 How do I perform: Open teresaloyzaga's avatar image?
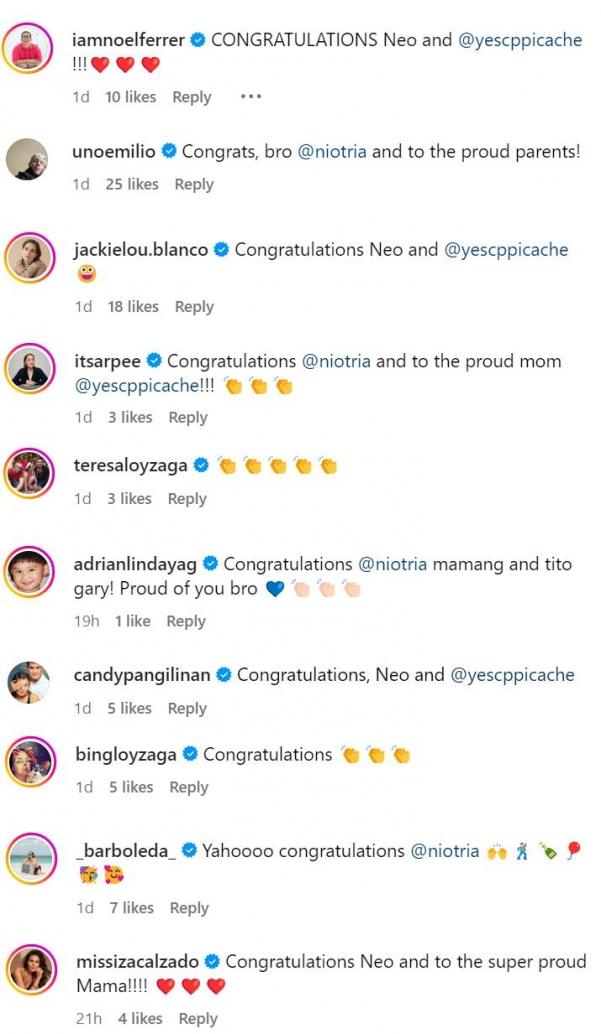pyautogui.click(x=27, y=473)
